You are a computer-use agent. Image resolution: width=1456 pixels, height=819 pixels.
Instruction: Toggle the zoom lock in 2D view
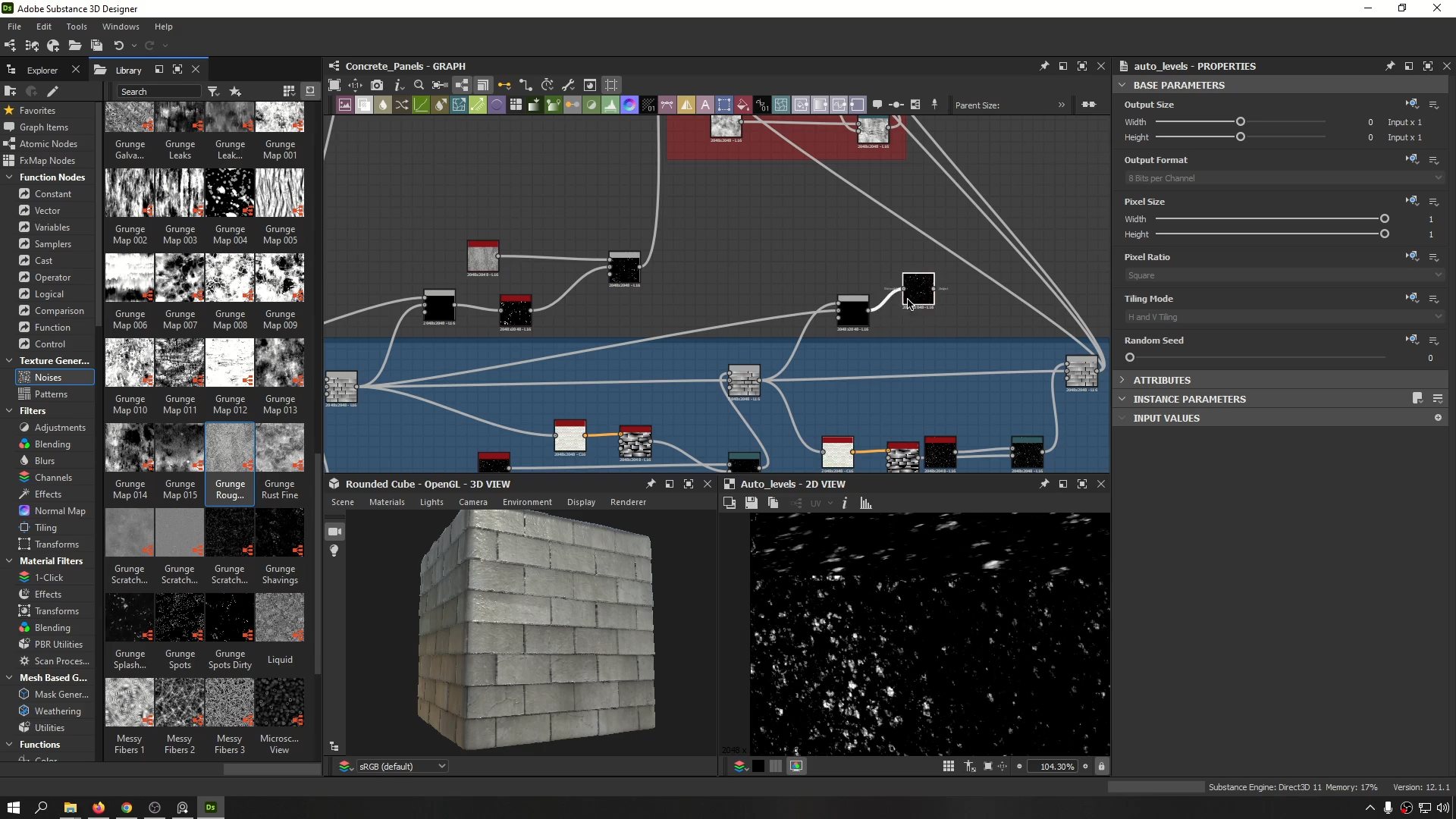pyautogui.click(x=1102, y=767)
